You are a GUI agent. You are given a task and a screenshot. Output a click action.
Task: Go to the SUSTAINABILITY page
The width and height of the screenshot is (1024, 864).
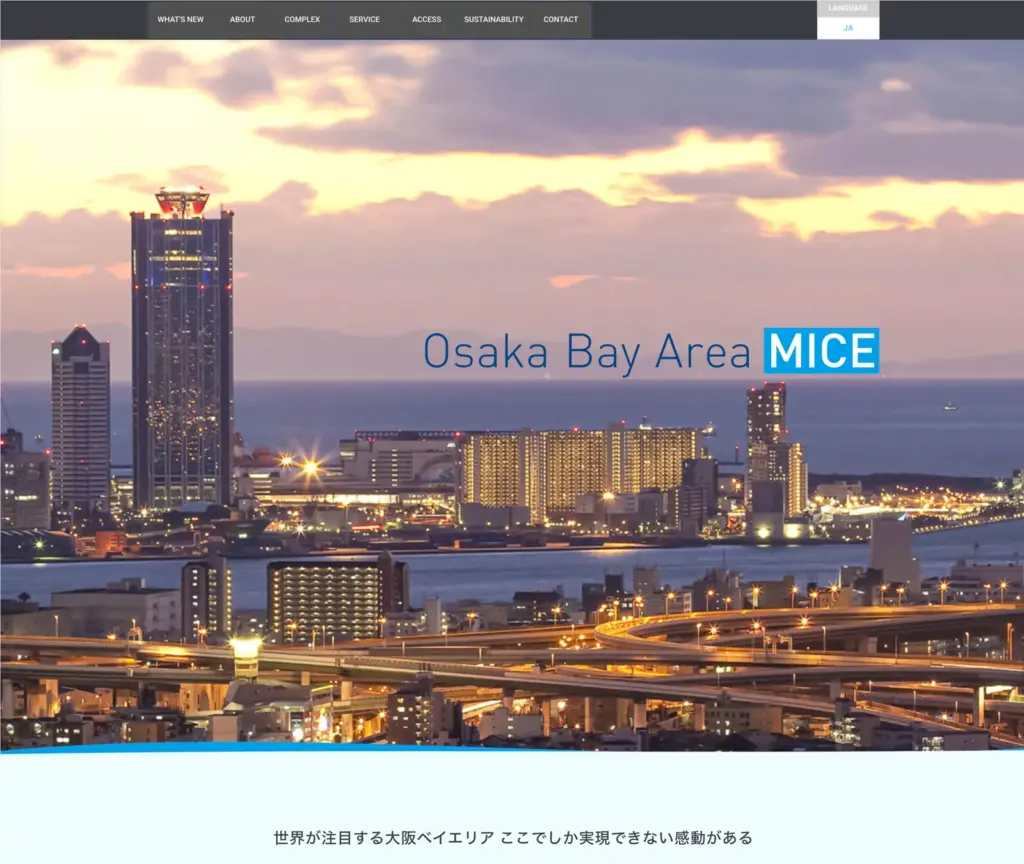492,18
